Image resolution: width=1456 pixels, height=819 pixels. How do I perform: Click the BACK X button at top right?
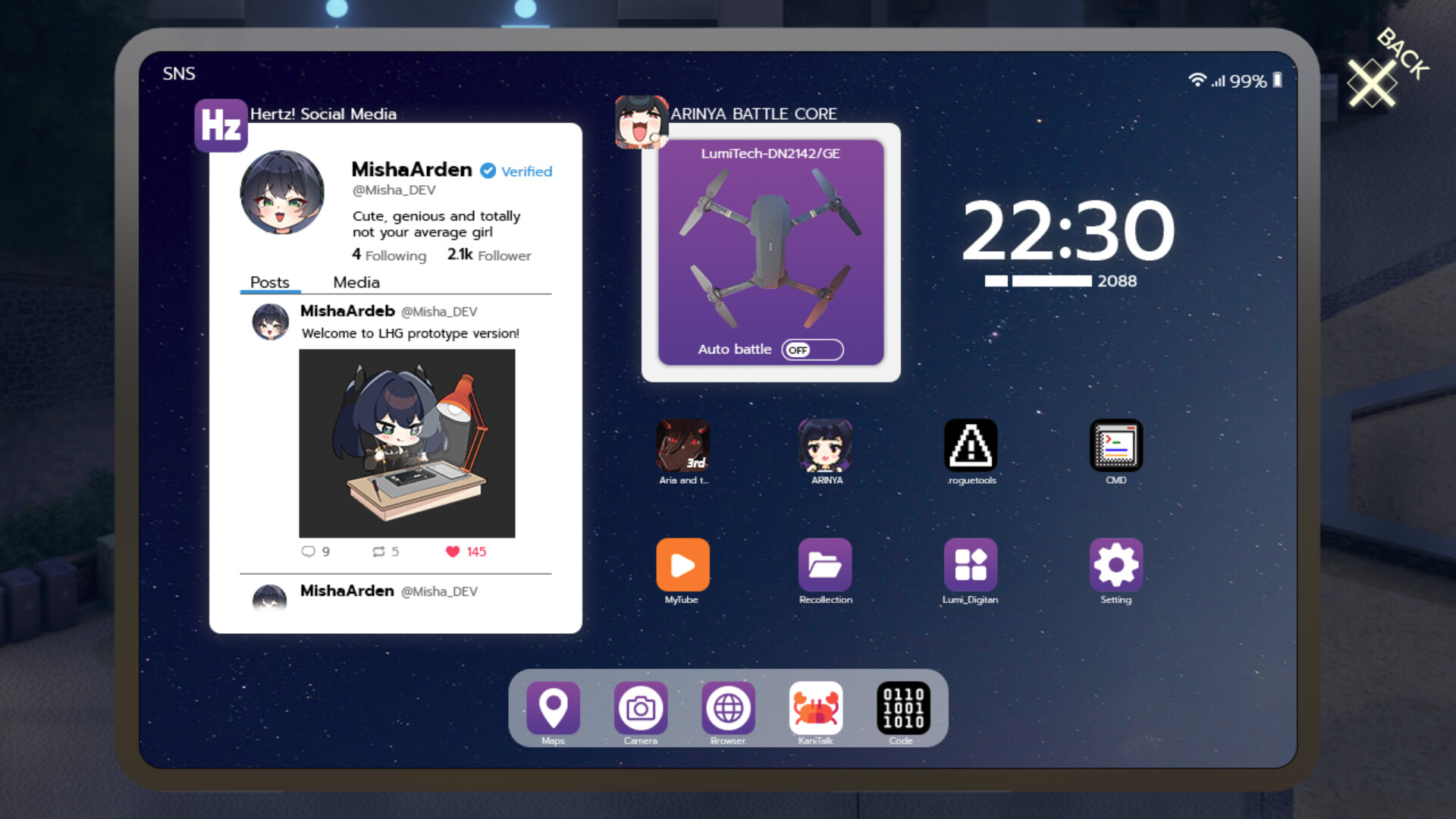1374,80
